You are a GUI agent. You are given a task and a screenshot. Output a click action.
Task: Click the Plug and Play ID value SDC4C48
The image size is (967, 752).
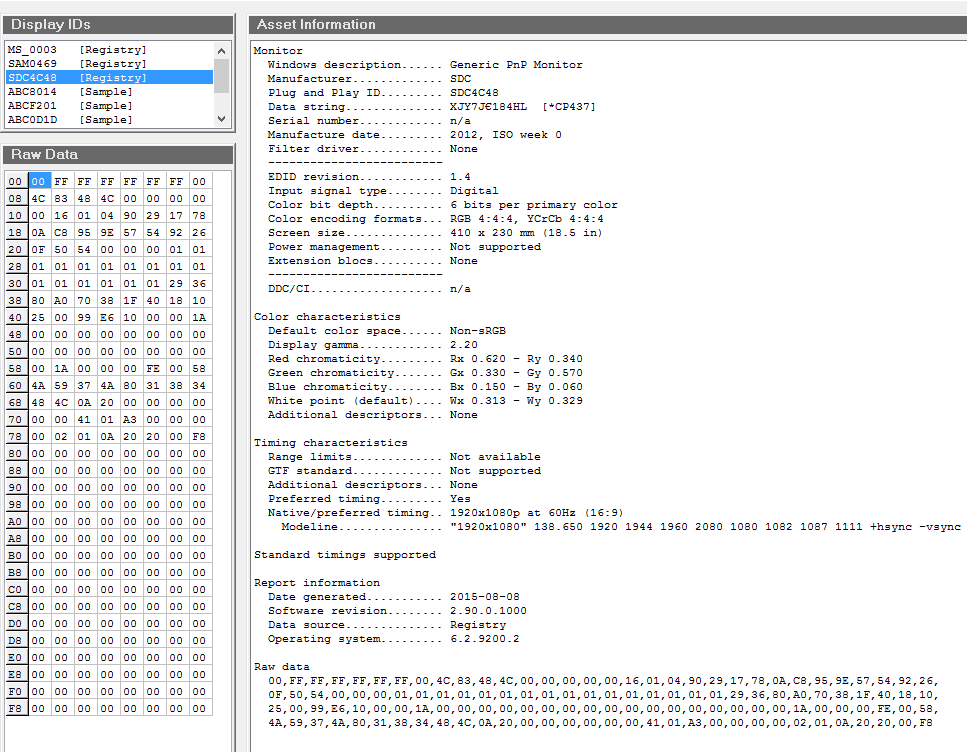point(474,93)
